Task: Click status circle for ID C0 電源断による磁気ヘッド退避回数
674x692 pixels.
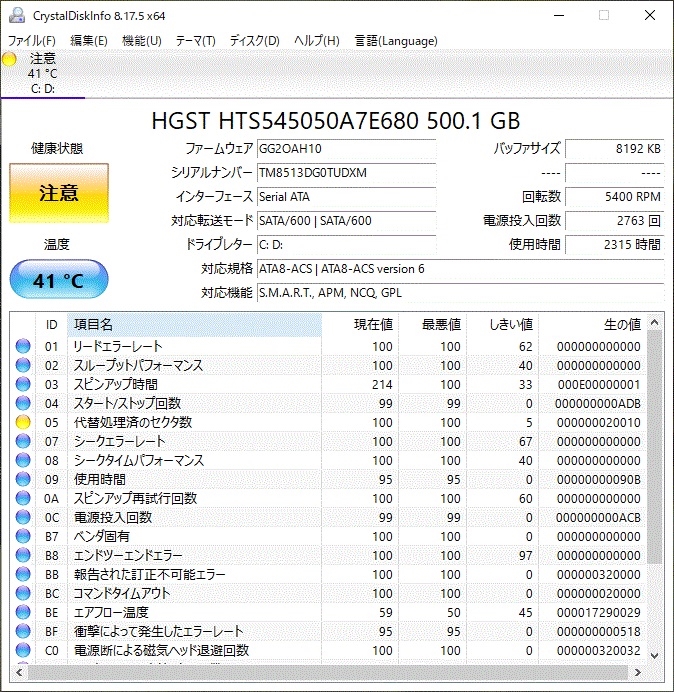Action: coord(23,650)
